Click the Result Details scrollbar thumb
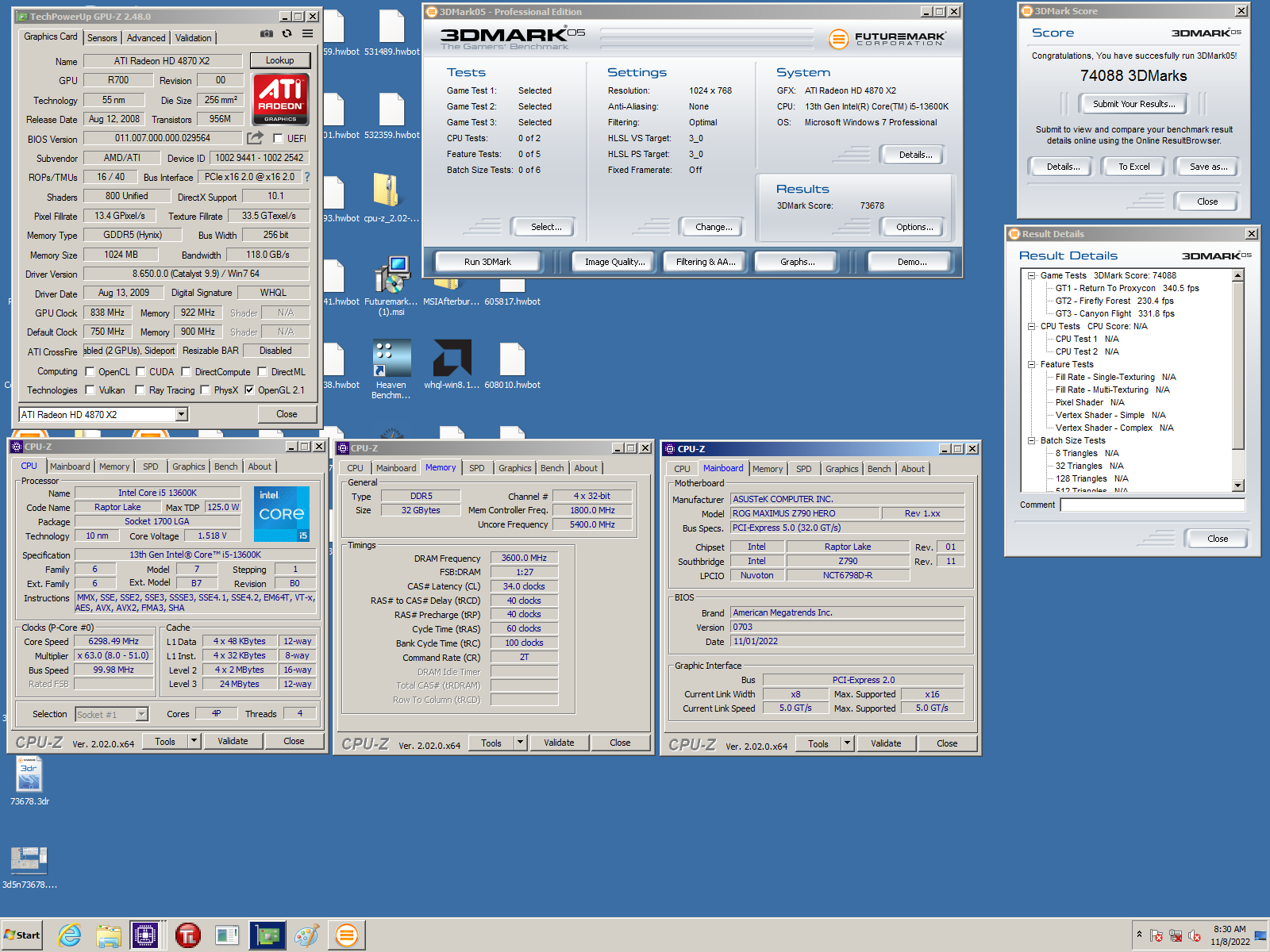This screenshot has width=1270, height=952. tap(1238, 365)
